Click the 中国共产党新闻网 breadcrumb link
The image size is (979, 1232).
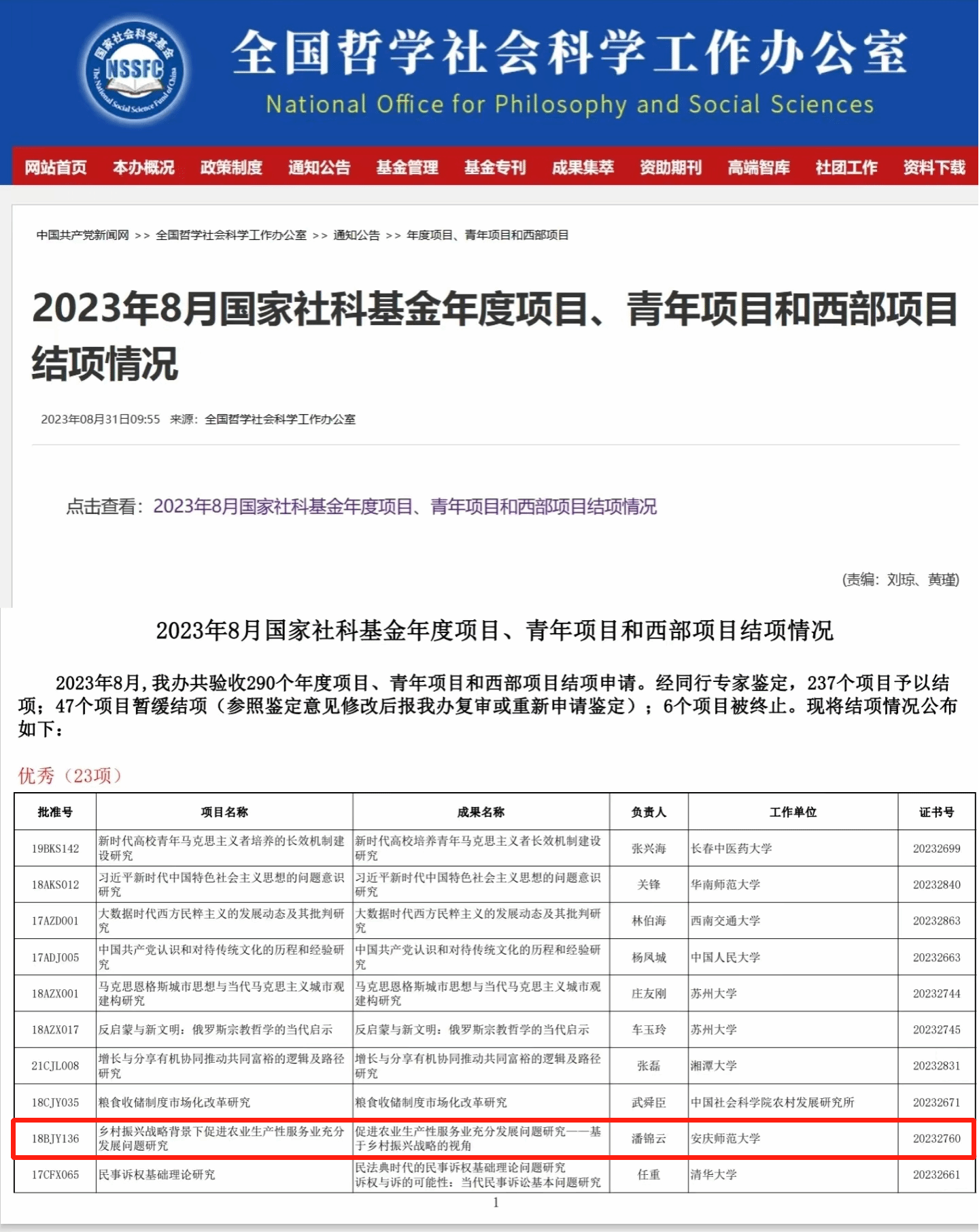[x=82, y=235]
